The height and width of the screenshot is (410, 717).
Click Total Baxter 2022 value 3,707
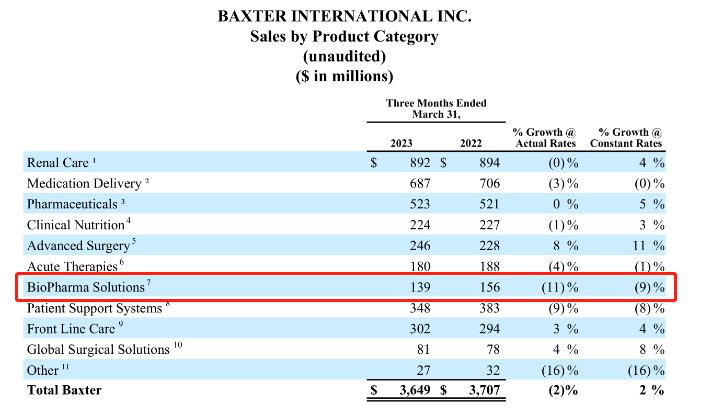pyautogui.click(x=484, y=390)
